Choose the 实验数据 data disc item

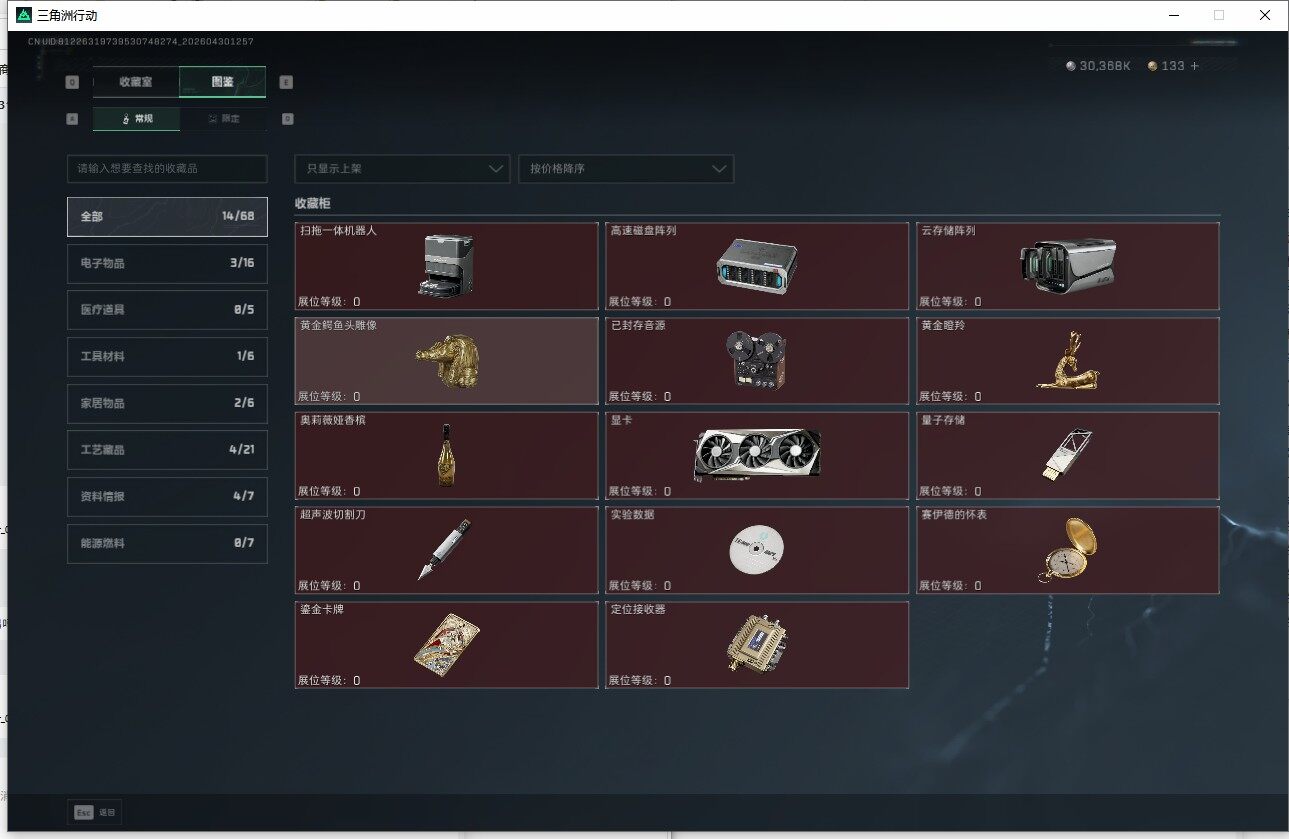pos(757,550)
